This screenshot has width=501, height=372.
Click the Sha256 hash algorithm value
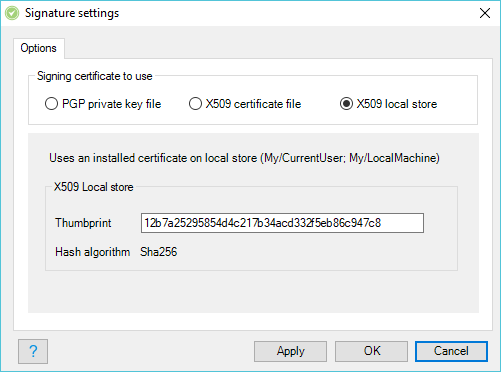pyautogui.click(x=159, y=252)
